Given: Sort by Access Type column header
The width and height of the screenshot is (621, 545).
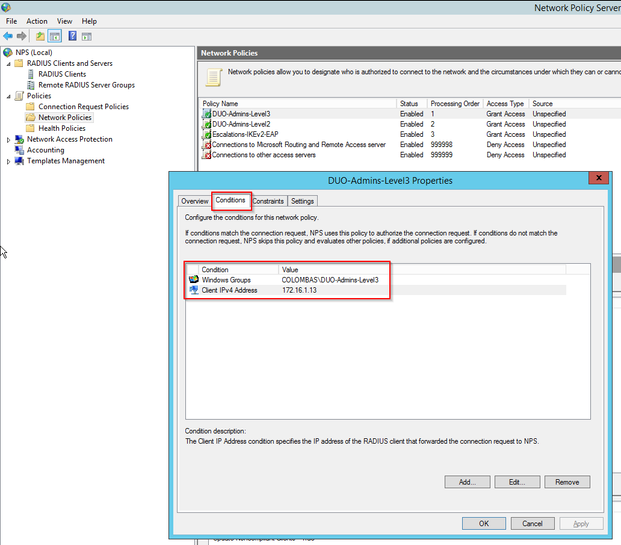Looking at the screenshot, I should [x=506, y=103].
